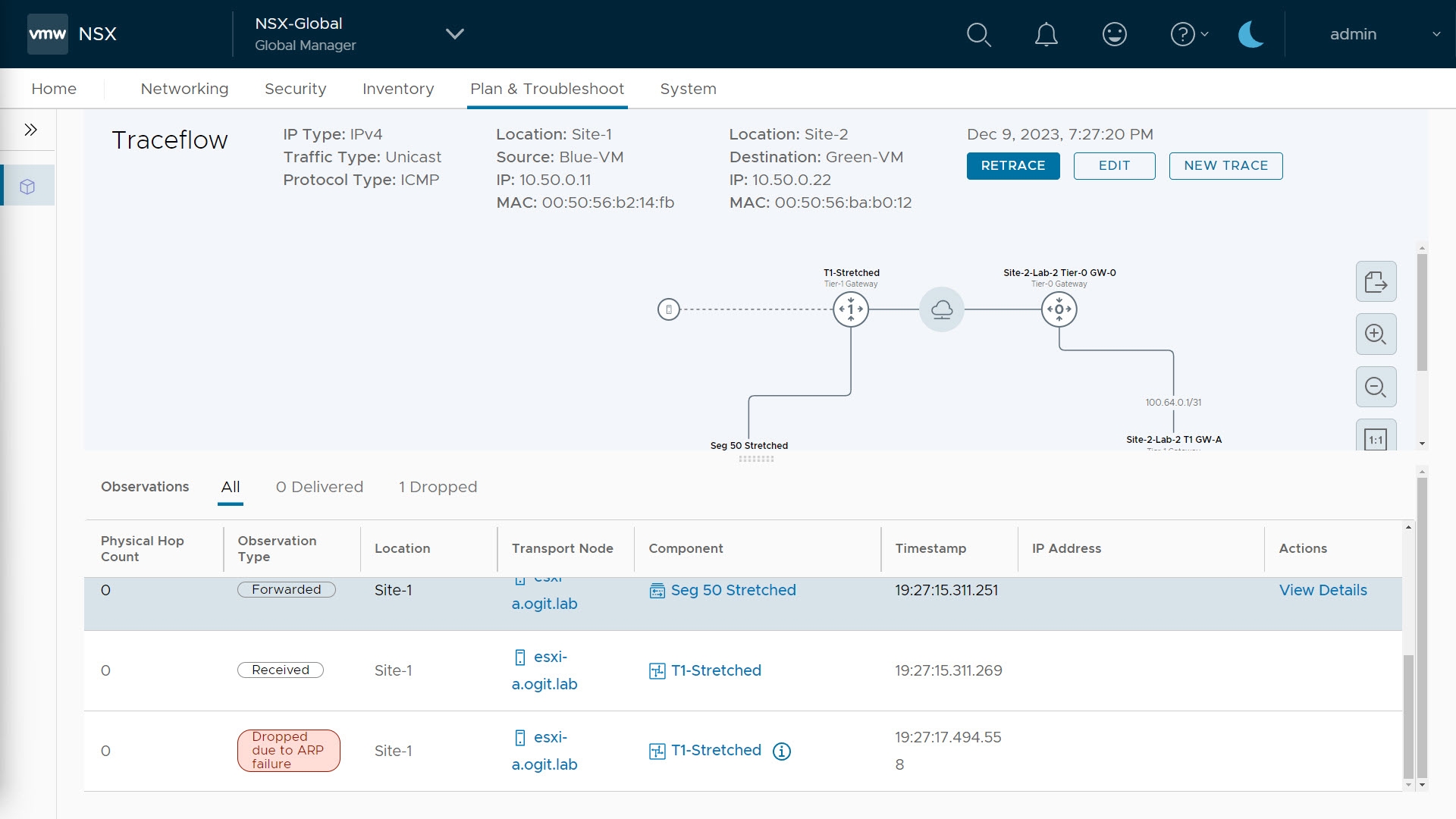Open the Networking menu tab
The height and width of the screenshot is (819, 1456).
point(184,89)
